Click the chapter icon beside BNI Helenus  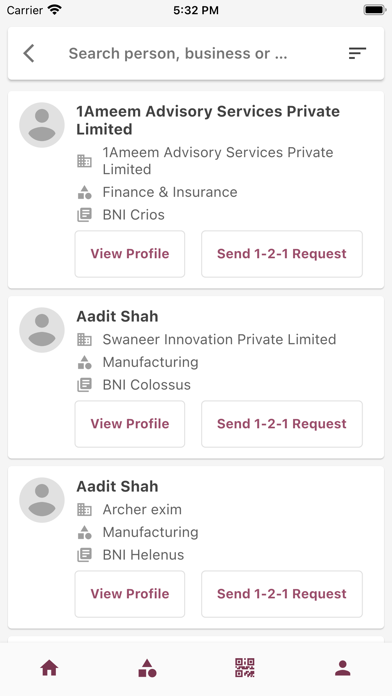pos(84,555)
